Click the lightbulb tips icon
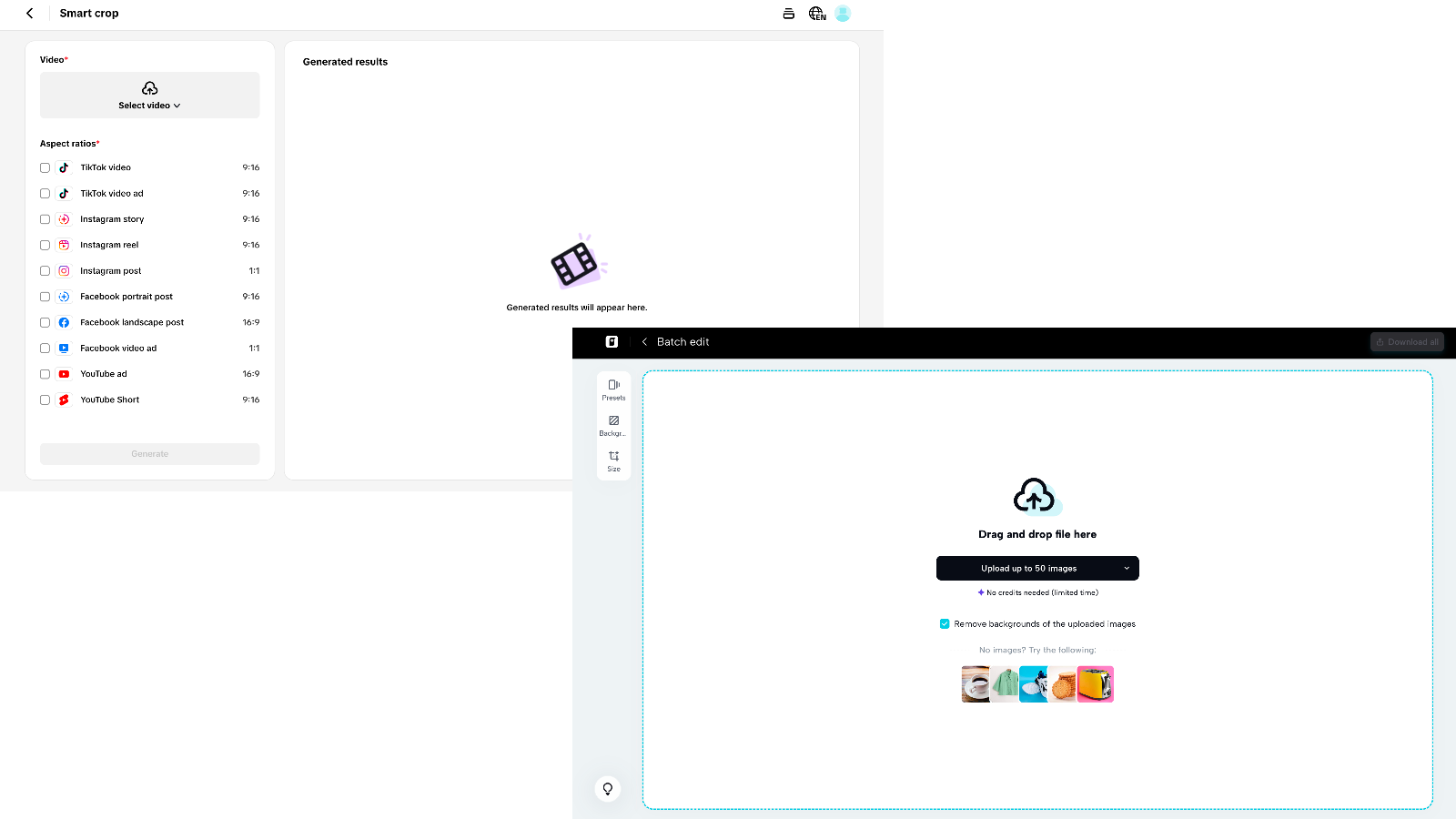 (607, 788)
